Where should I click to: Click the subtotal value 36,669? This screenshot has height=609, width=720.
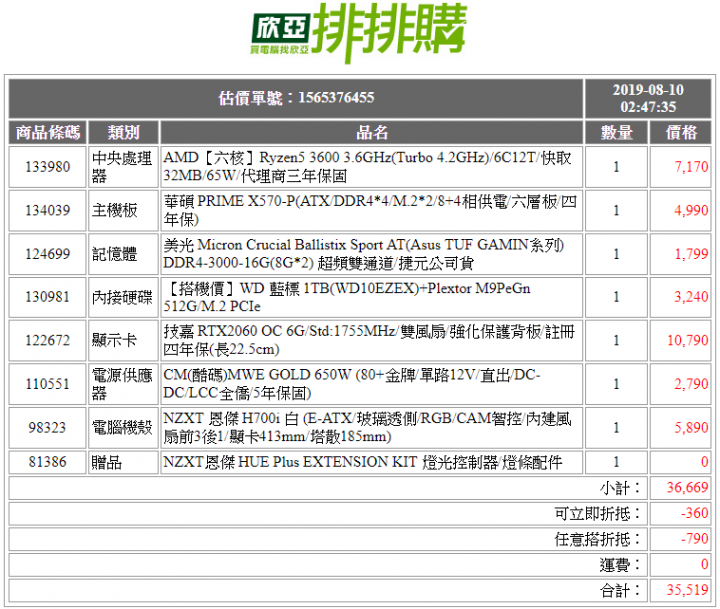click(687, 488)
